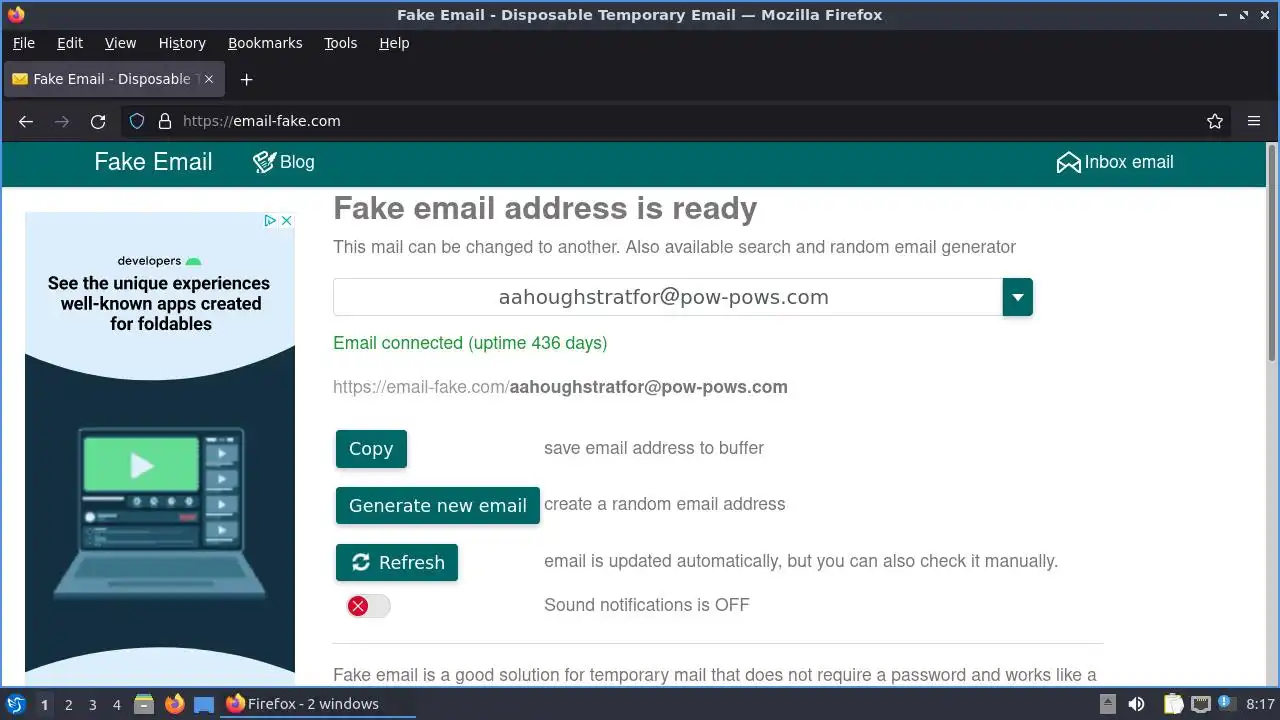Click the tray icon left of the volume speaker

1108,705
